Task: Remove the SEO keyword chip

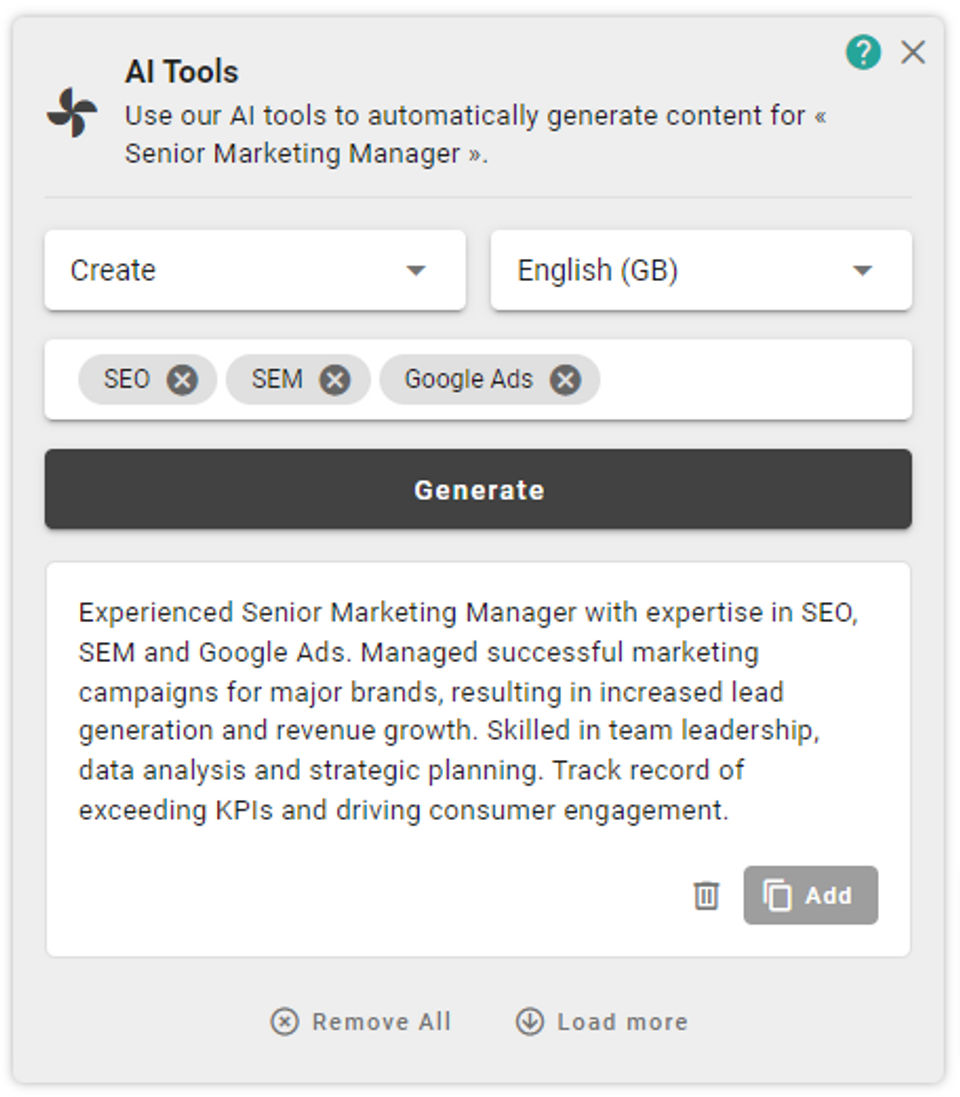Action: click(x=182, y=380)
